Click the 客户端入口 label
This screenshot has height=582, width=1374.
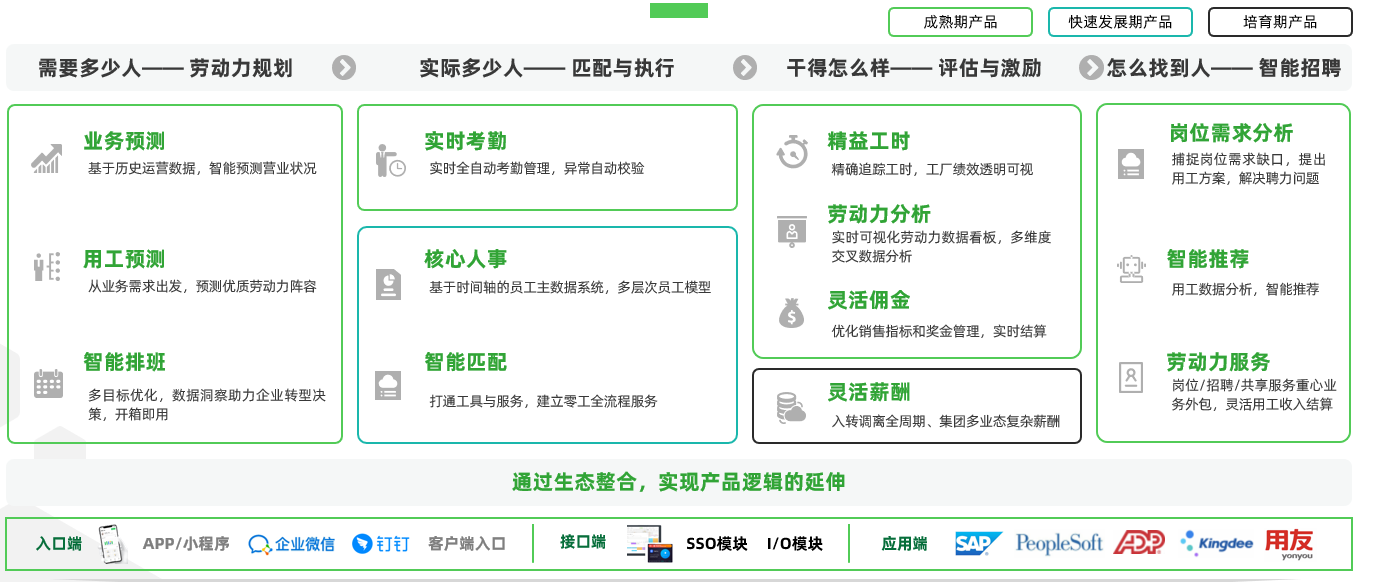tap(467, 544)
